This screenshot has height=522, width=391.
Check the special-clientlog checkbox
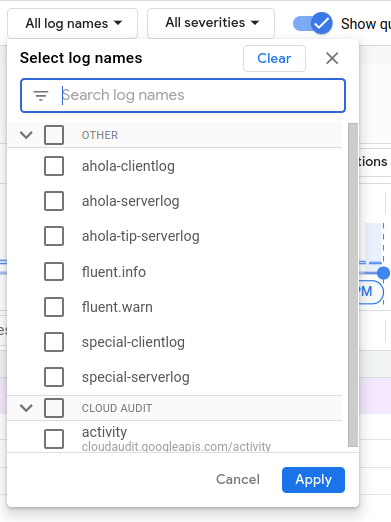pyautogui.click(x=54, y=342)
